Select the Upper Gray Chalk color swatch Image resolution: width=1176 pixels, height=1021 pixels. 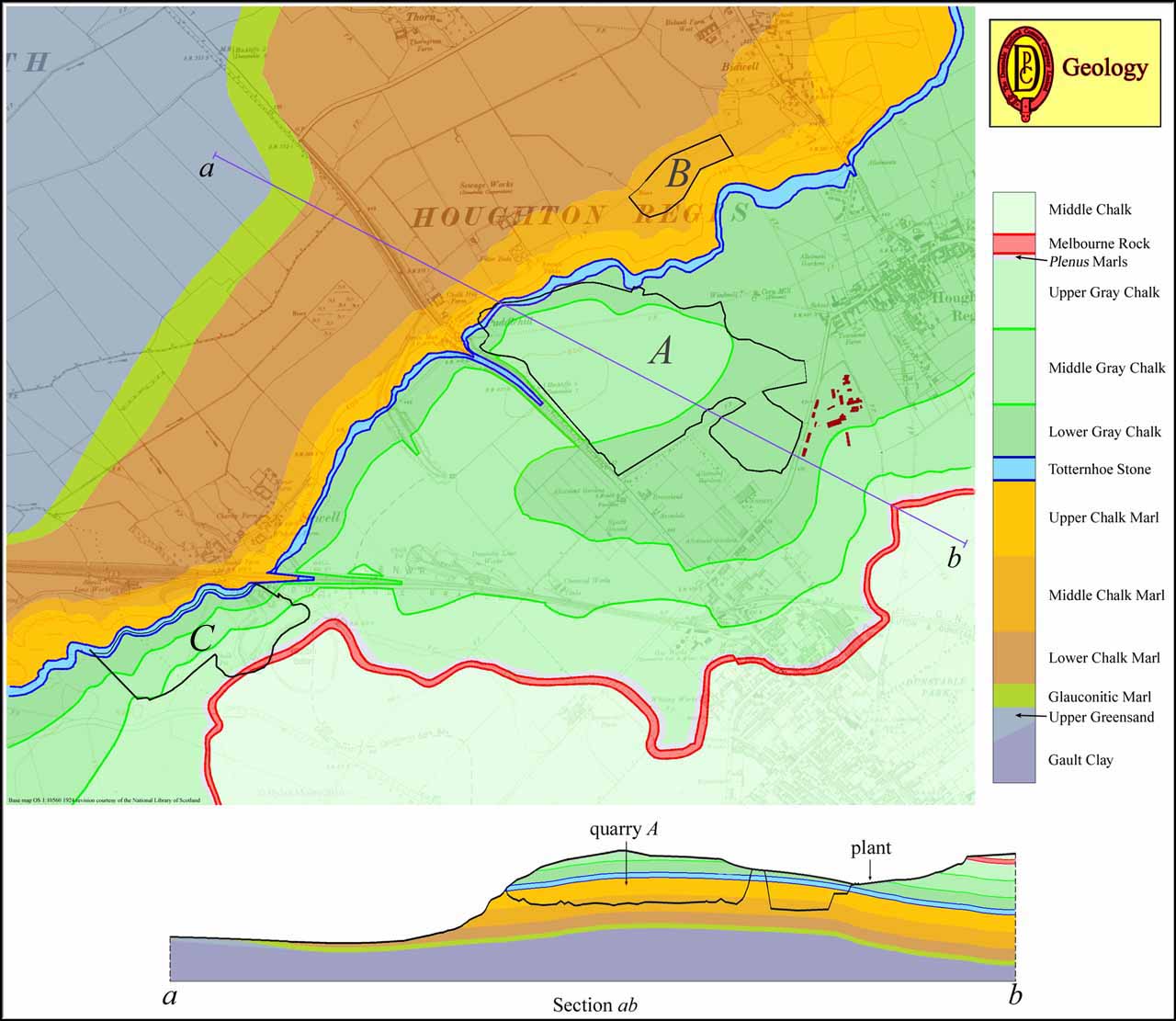click(1012, 293)
